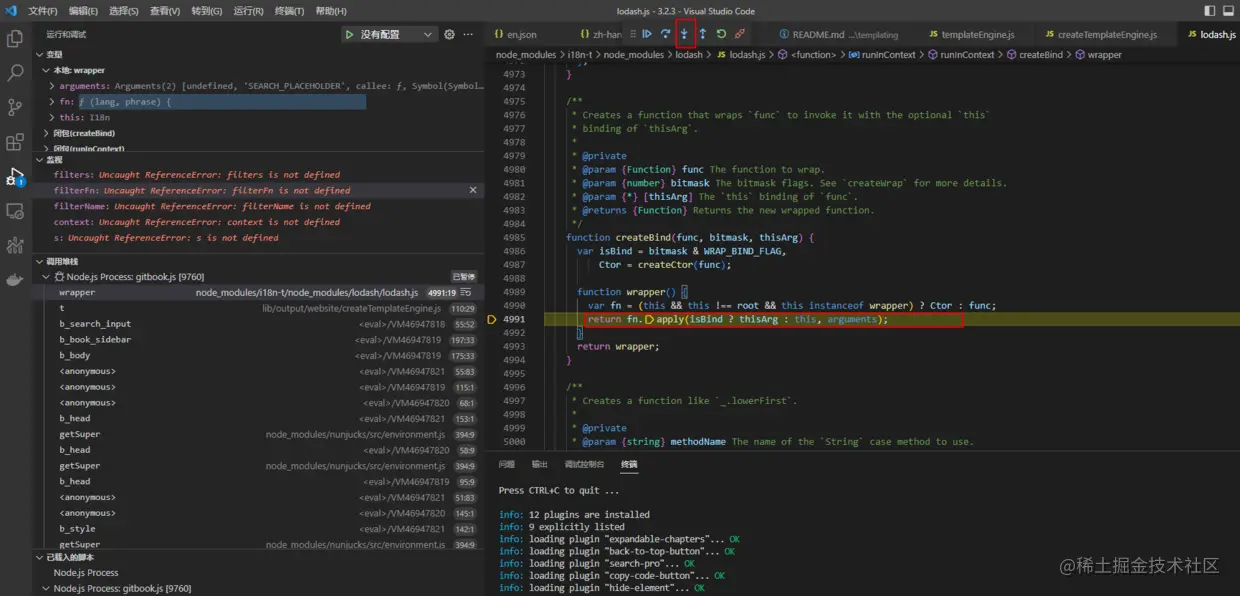The image size is (1240, 596).
Task: Select the b_search_input call stack frame
Action: coord(95,324)
